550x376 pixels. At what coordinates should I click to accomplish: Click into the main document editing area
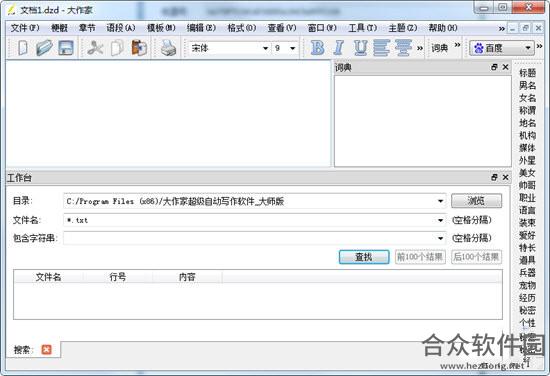[x=168, y=113]
